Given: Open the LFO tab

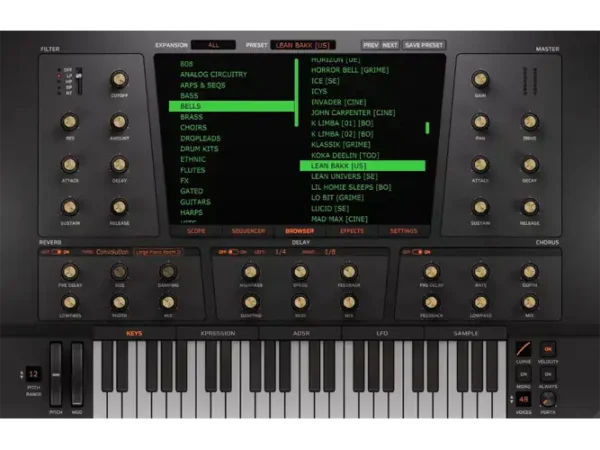Looking at the screenshot, I should 382,333.
